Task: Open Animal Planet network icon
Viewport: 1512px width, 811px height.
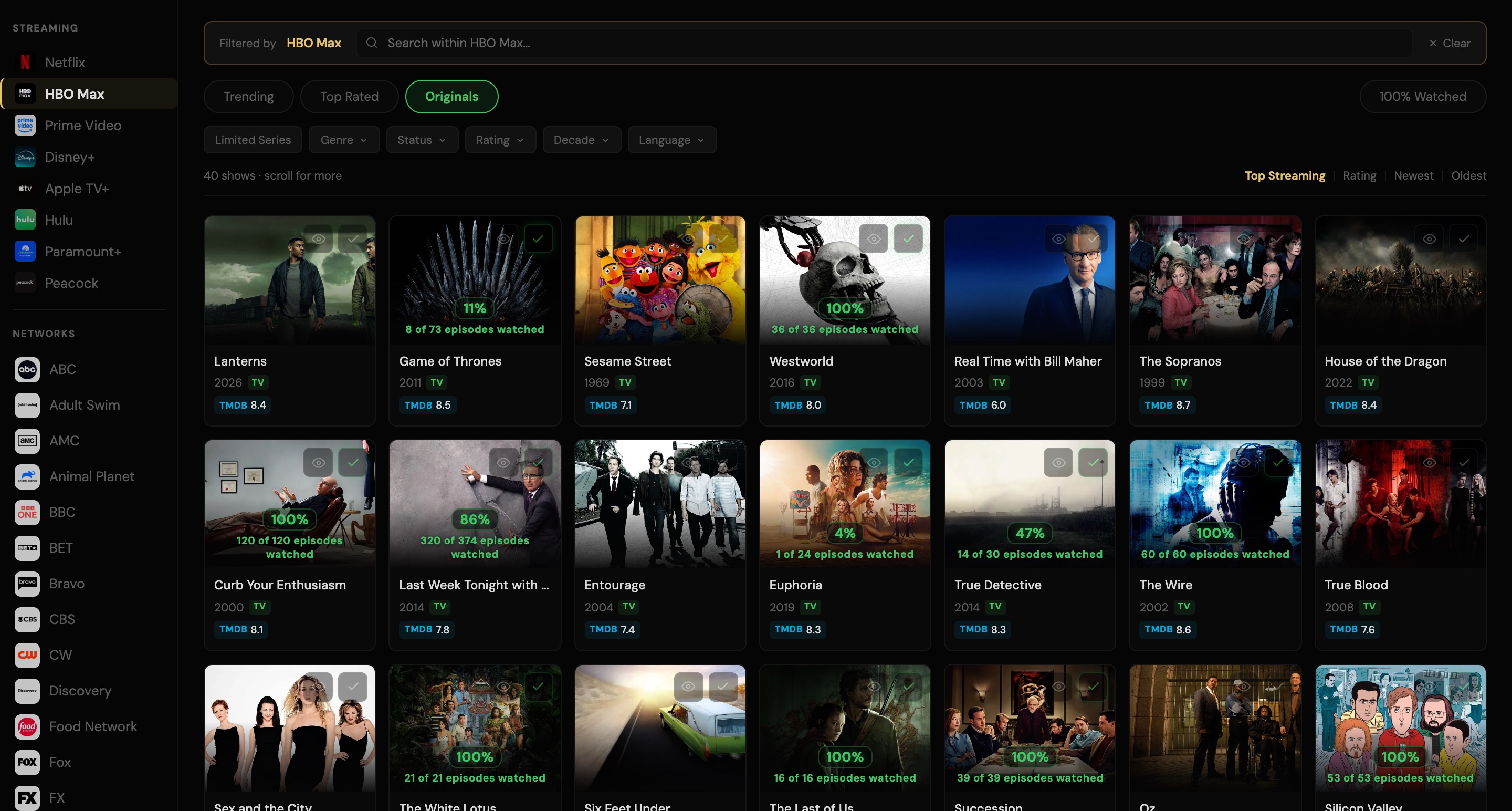Action: coord(27,476)
